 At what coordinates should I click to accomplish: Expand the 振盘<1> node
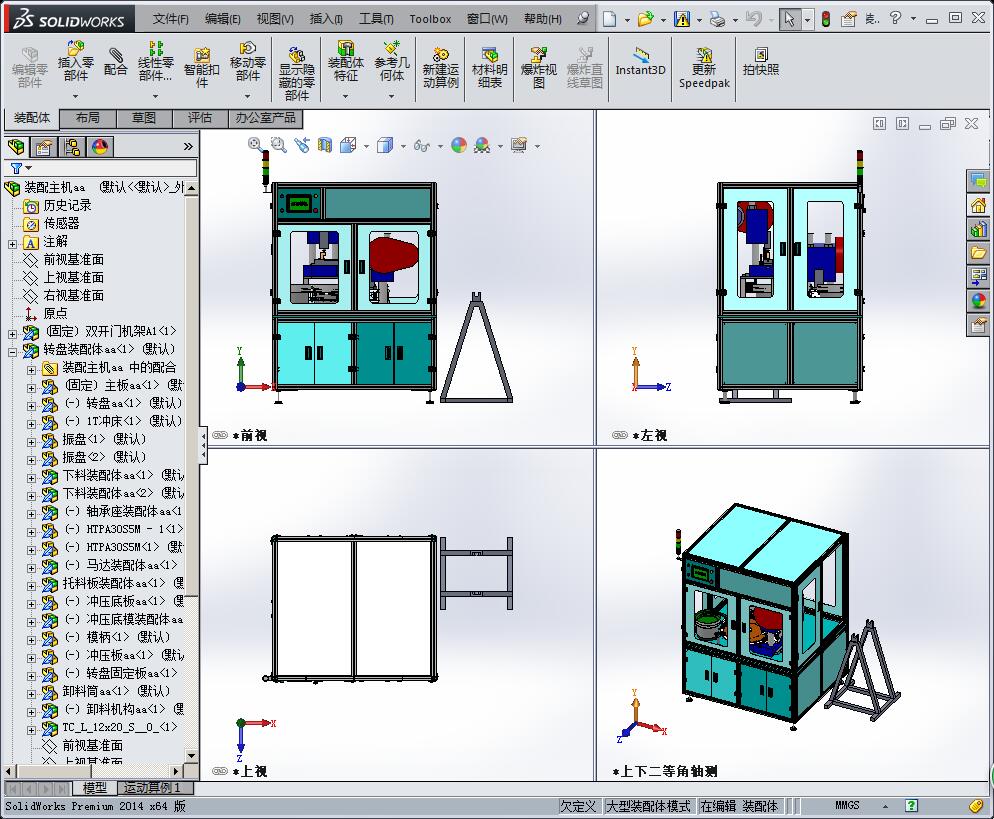tap(31, 442)
